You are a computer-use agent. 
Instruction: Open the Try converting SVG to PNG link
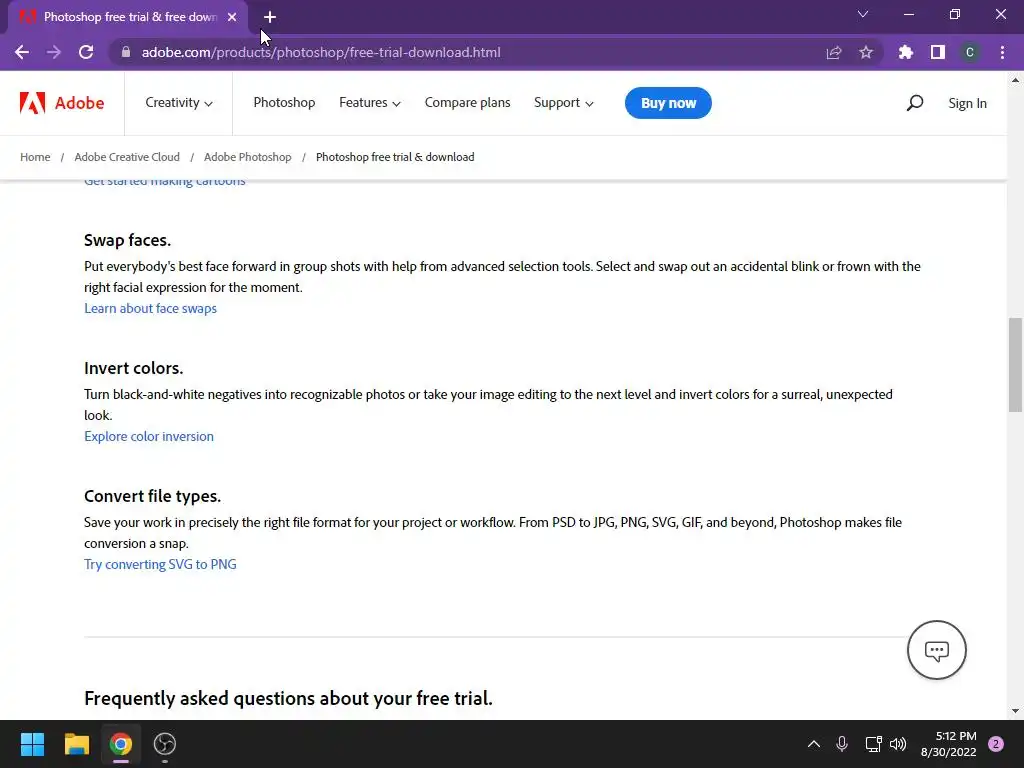click(160, 564)
